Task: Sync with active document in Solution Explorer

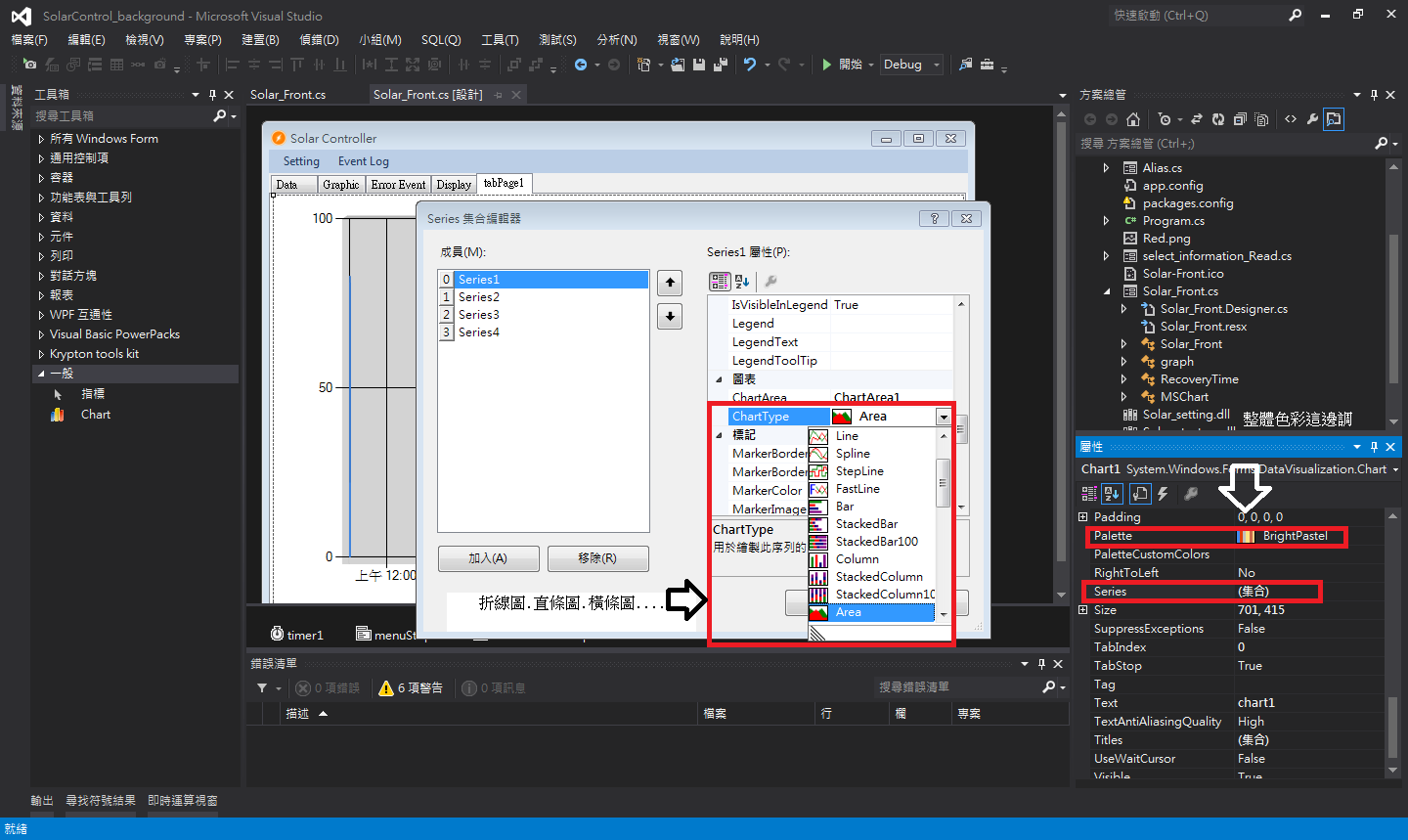Action: (1198, 119)
